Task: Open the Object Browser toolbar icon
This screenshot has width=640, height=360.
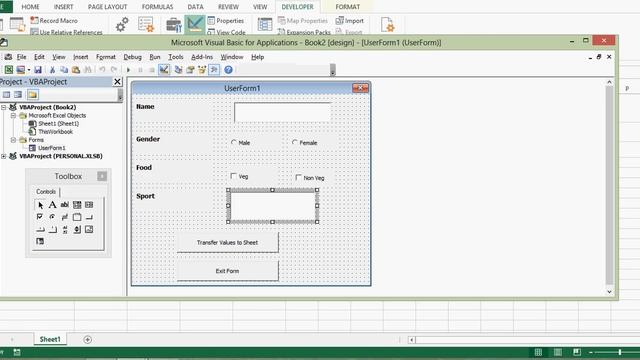Action: coord(202,70)
